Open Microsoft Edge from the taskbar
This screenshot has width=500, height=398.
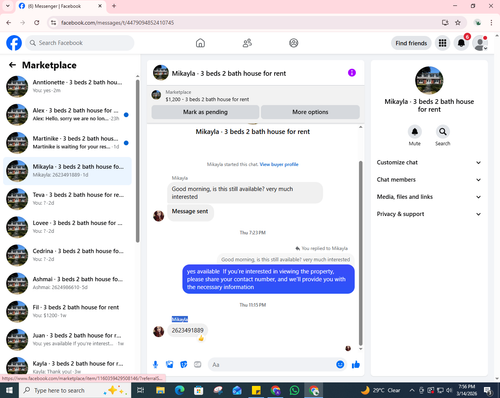pyautogui.click(x=179, y=390)
